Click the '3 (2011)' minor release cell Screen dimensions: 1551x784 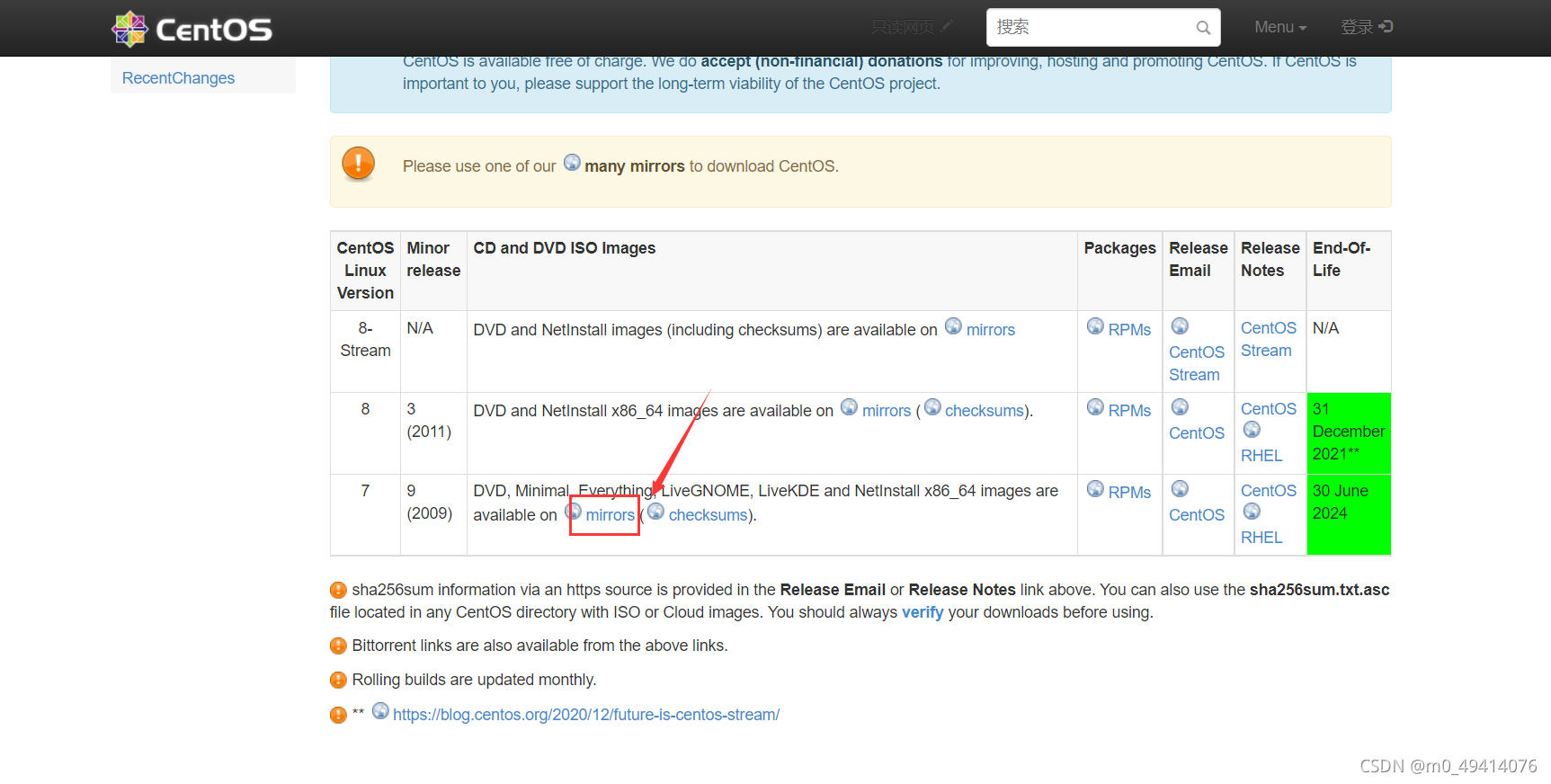pos(433,433)
